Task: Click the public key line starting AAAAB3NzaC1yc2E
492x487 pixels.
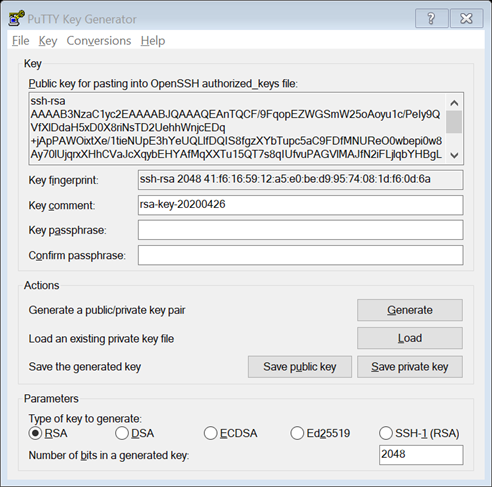Action: pos(235,114)
